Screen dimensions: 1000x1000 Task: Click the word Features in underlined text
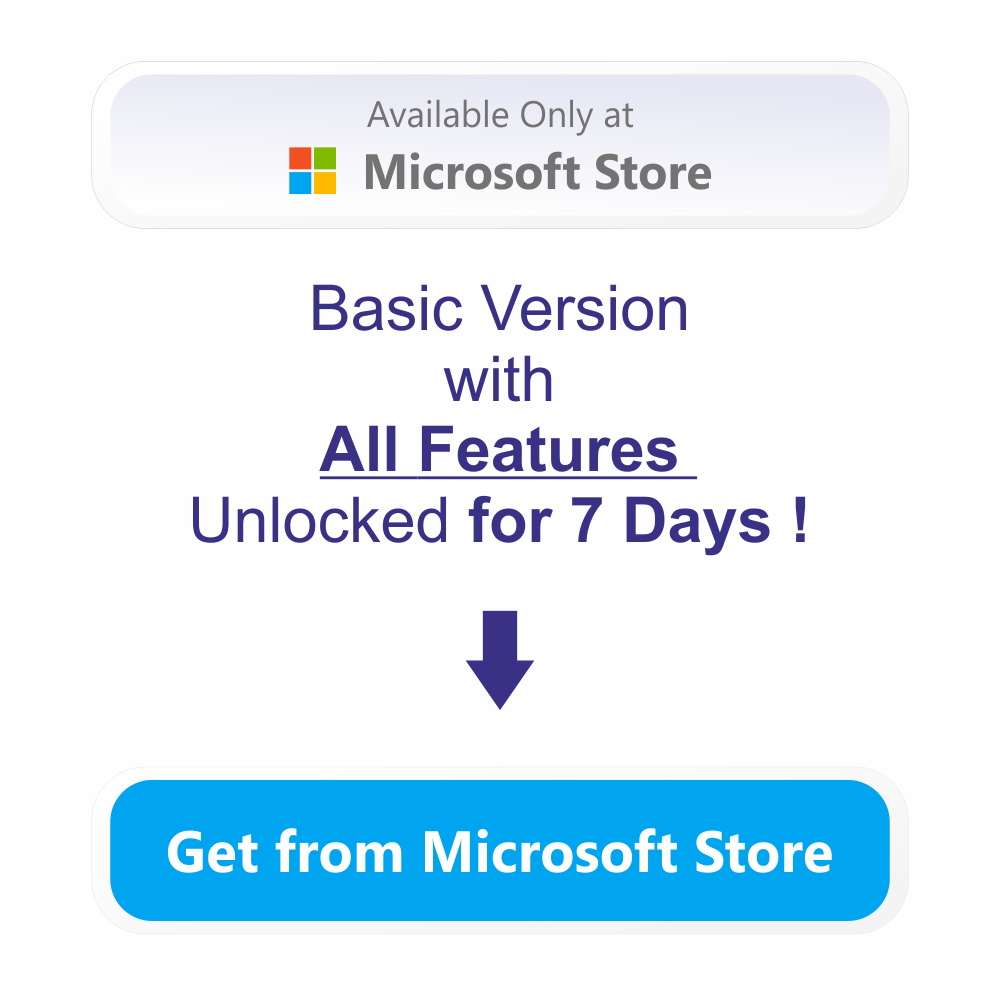coord(548,449)
